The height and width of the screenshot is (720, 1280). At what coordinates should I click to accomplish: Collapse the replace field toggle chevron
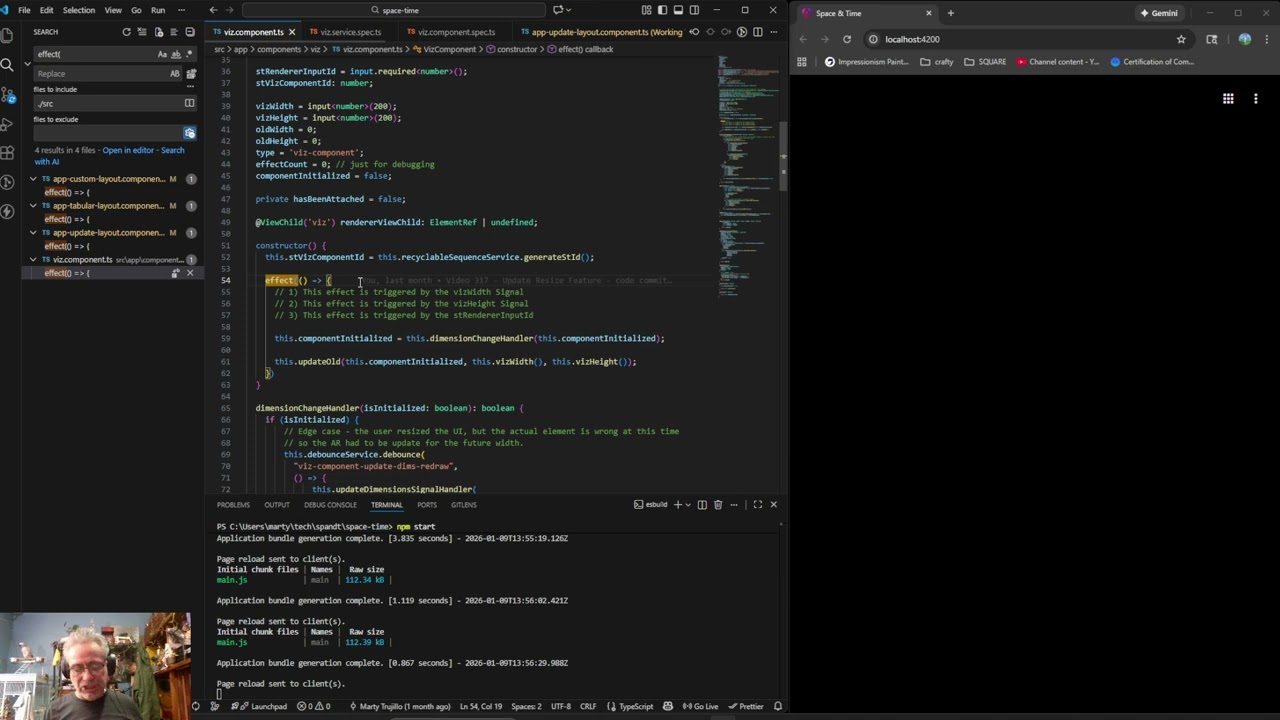click(x=27, y=64)
